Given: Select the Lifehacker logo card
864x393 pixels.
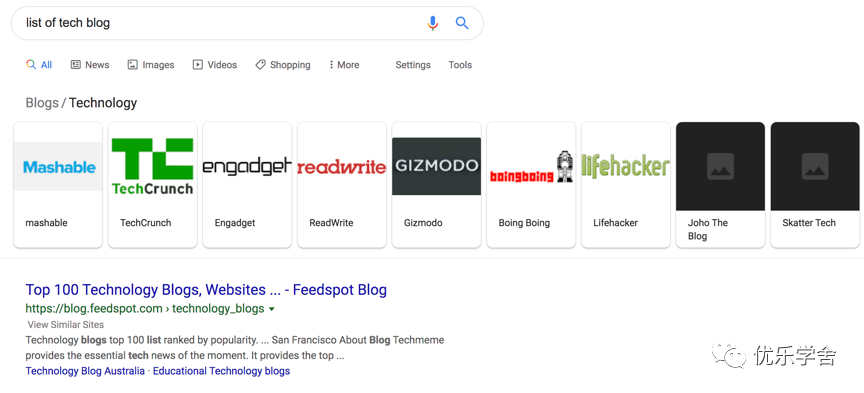Looking at the screenshot, I should 625,185.
